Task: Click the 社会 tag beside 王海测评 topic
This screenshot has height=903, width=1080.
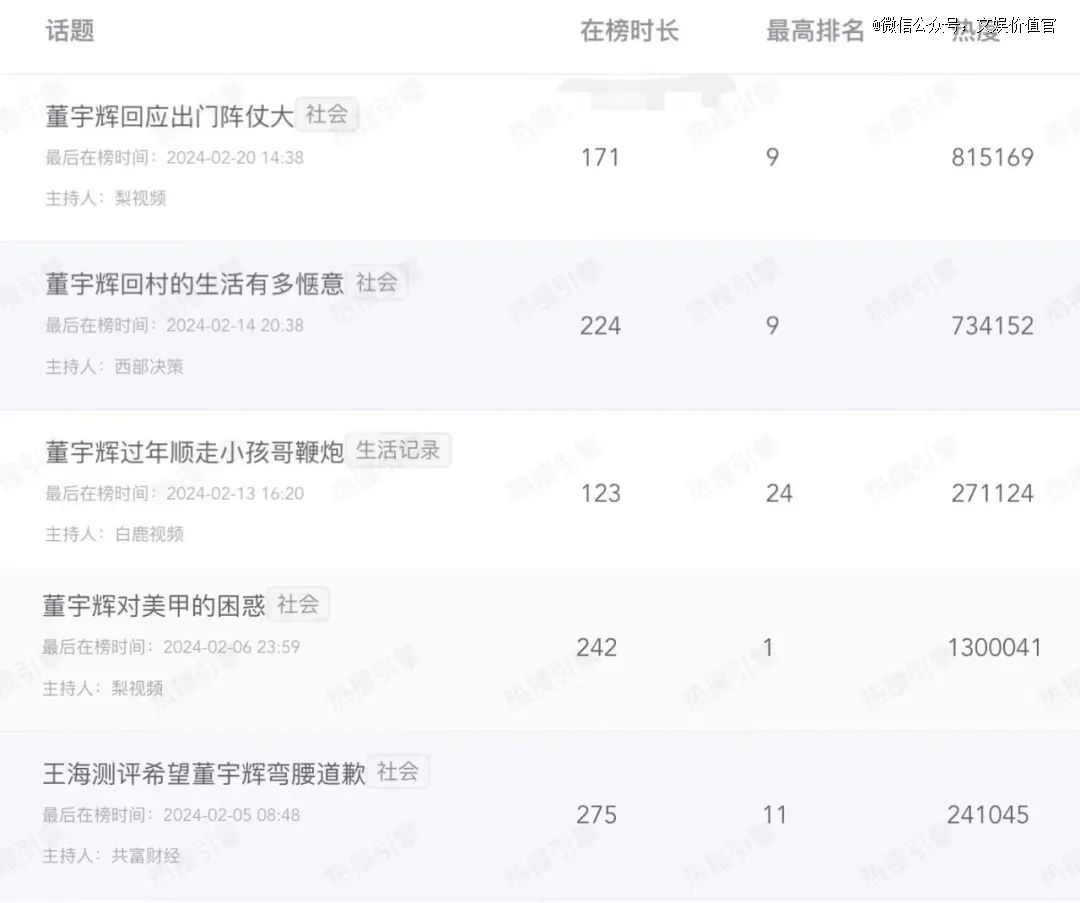Action: (398, 771)
